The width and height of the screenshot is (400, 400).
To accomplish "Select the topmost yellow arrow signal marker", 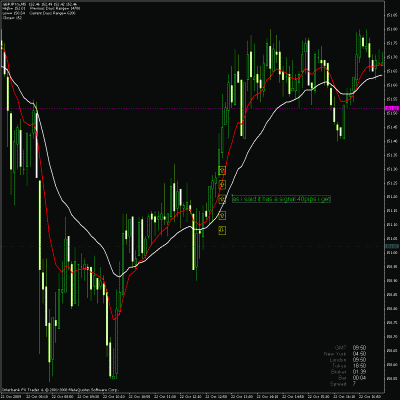I will (222, 170).
